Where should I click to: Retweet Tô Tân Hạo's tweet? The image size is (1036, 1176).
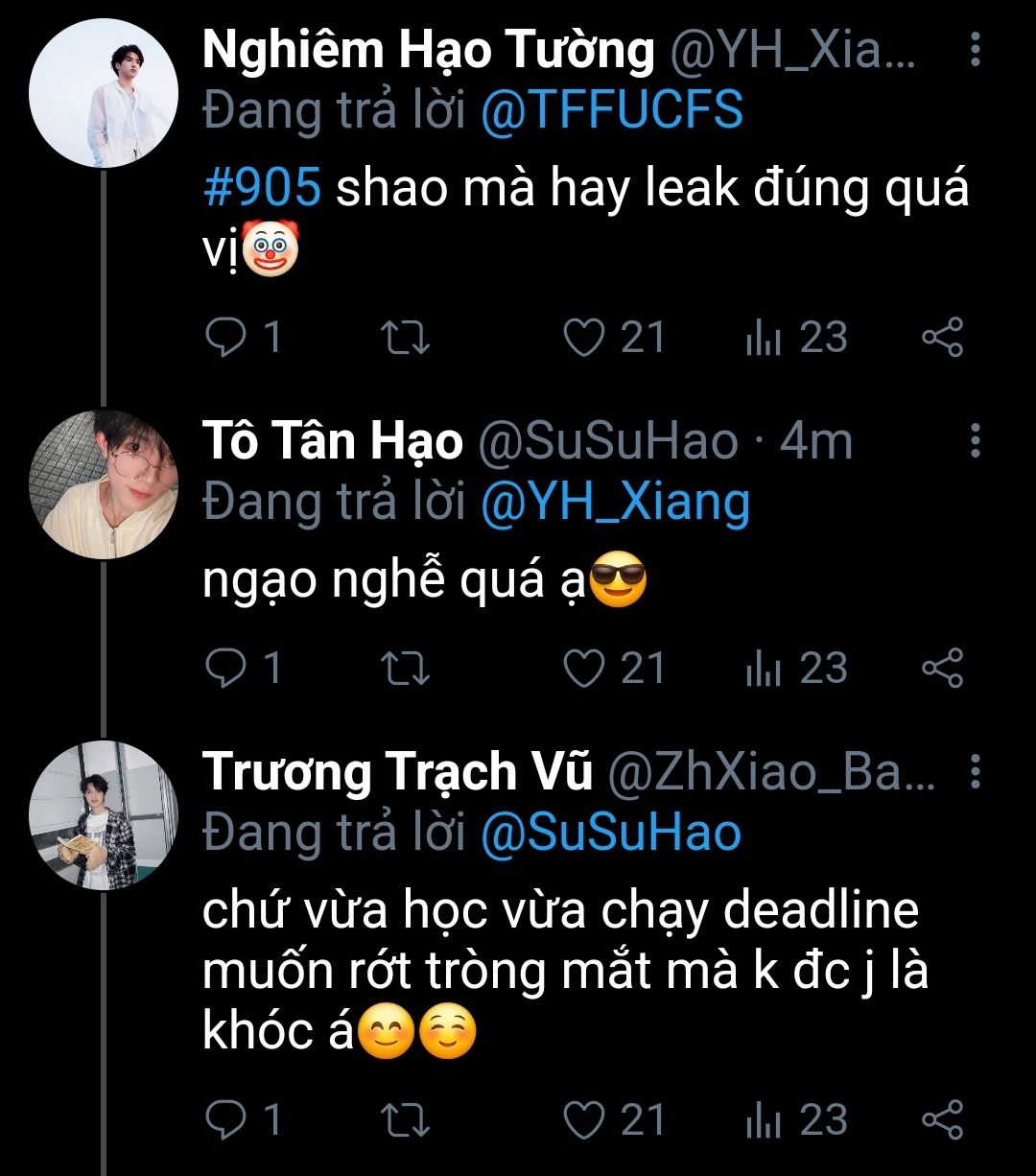407,669
